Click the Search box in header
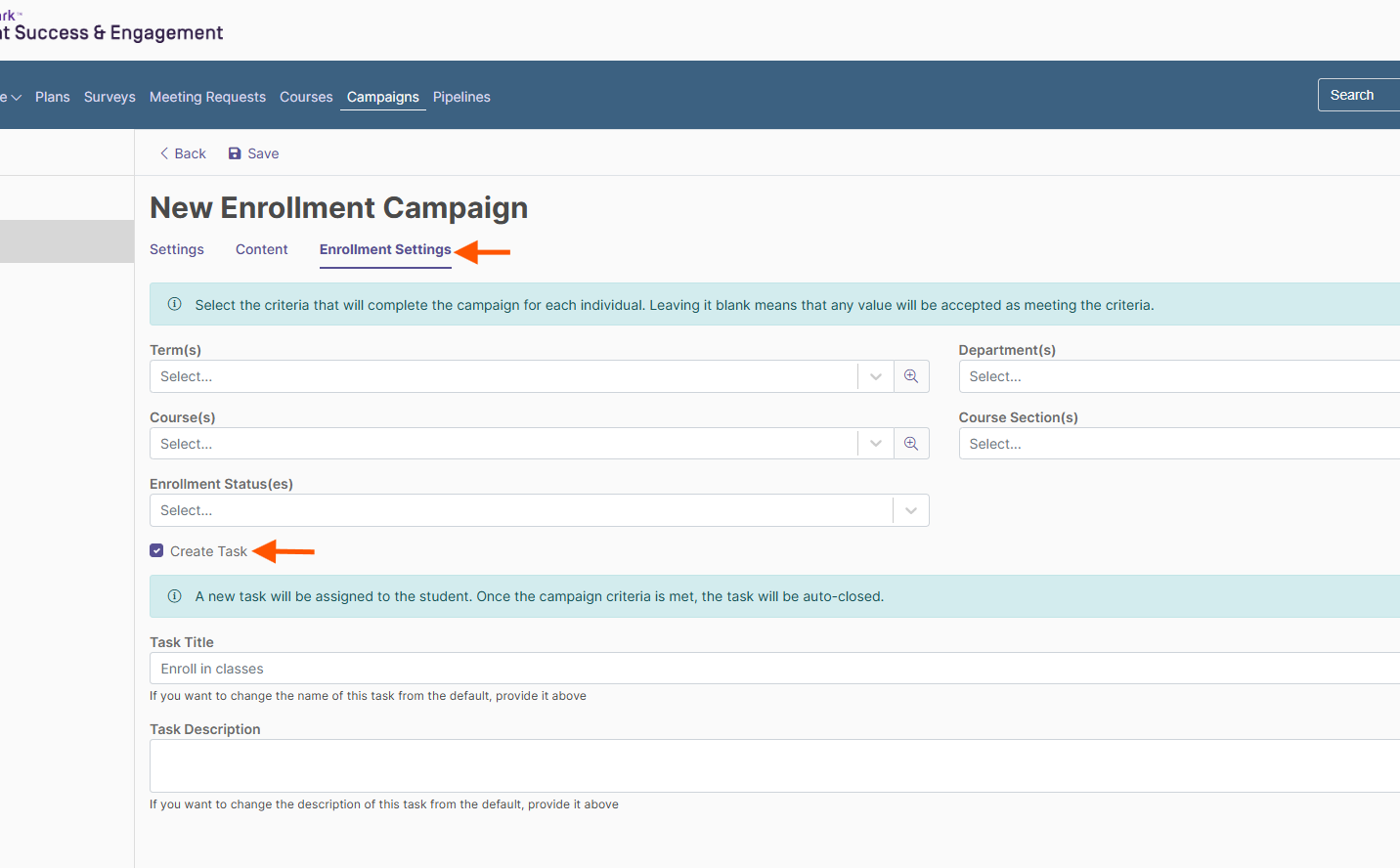Viewport: 1400px width, 868px height. point(1359,95)
